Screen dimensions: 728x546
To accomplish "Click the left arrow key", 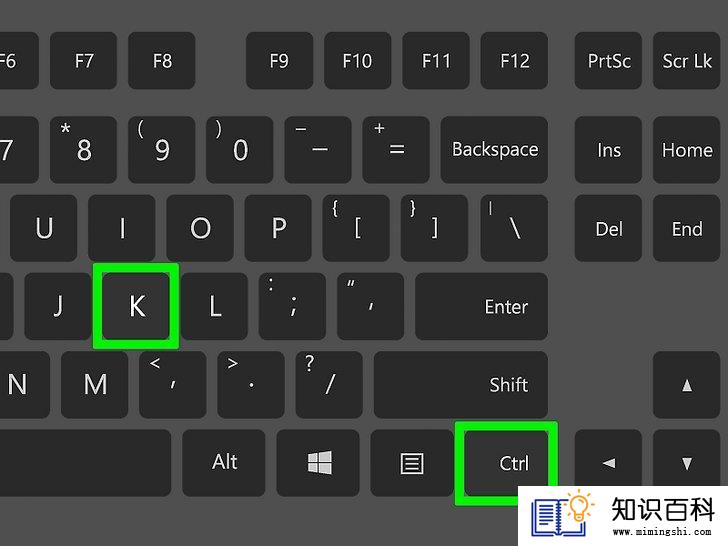I will (x=608, y=463).
